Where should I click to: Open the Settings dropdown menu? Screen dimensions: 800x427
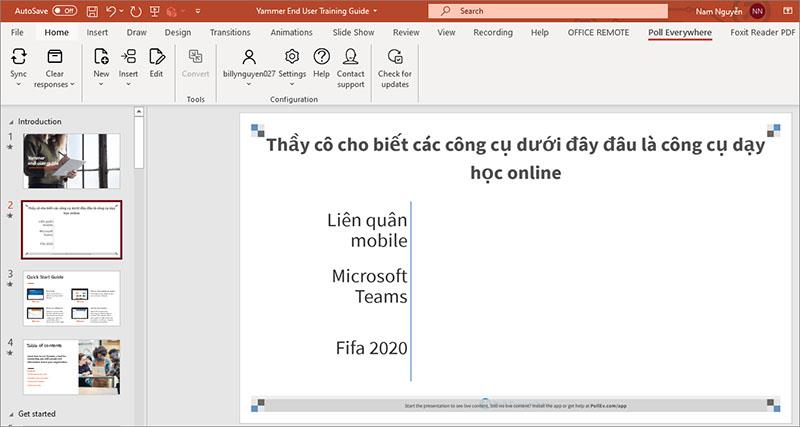click(292, 74)
